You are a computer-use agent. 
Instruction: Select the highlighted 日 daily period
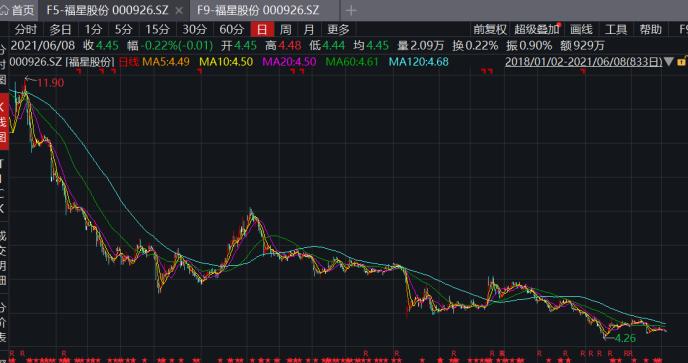click(262, 29)
